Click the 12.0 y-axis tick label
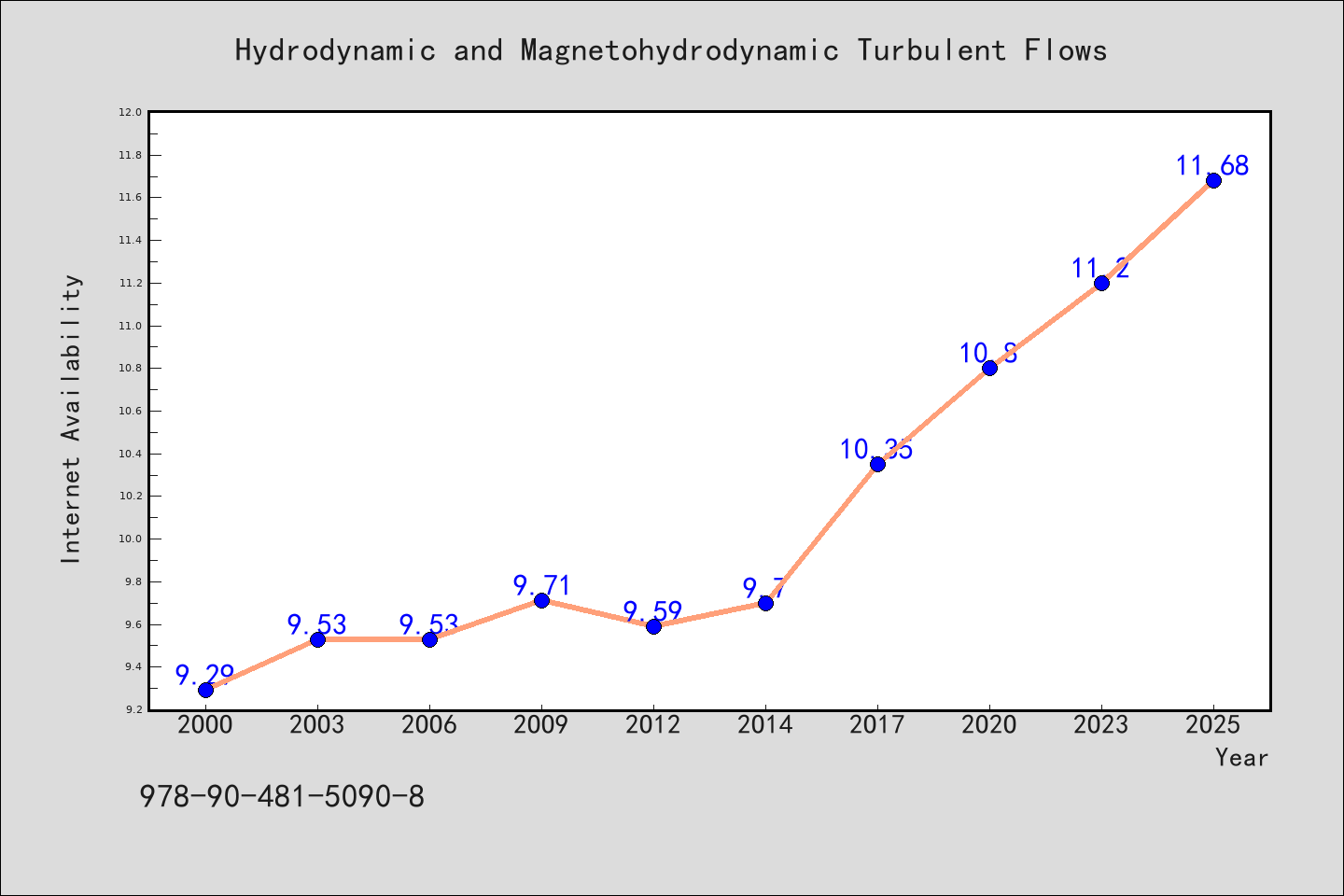Image resolution: width=1344 pixels, height=896 pixels. [x=130, y=112]
